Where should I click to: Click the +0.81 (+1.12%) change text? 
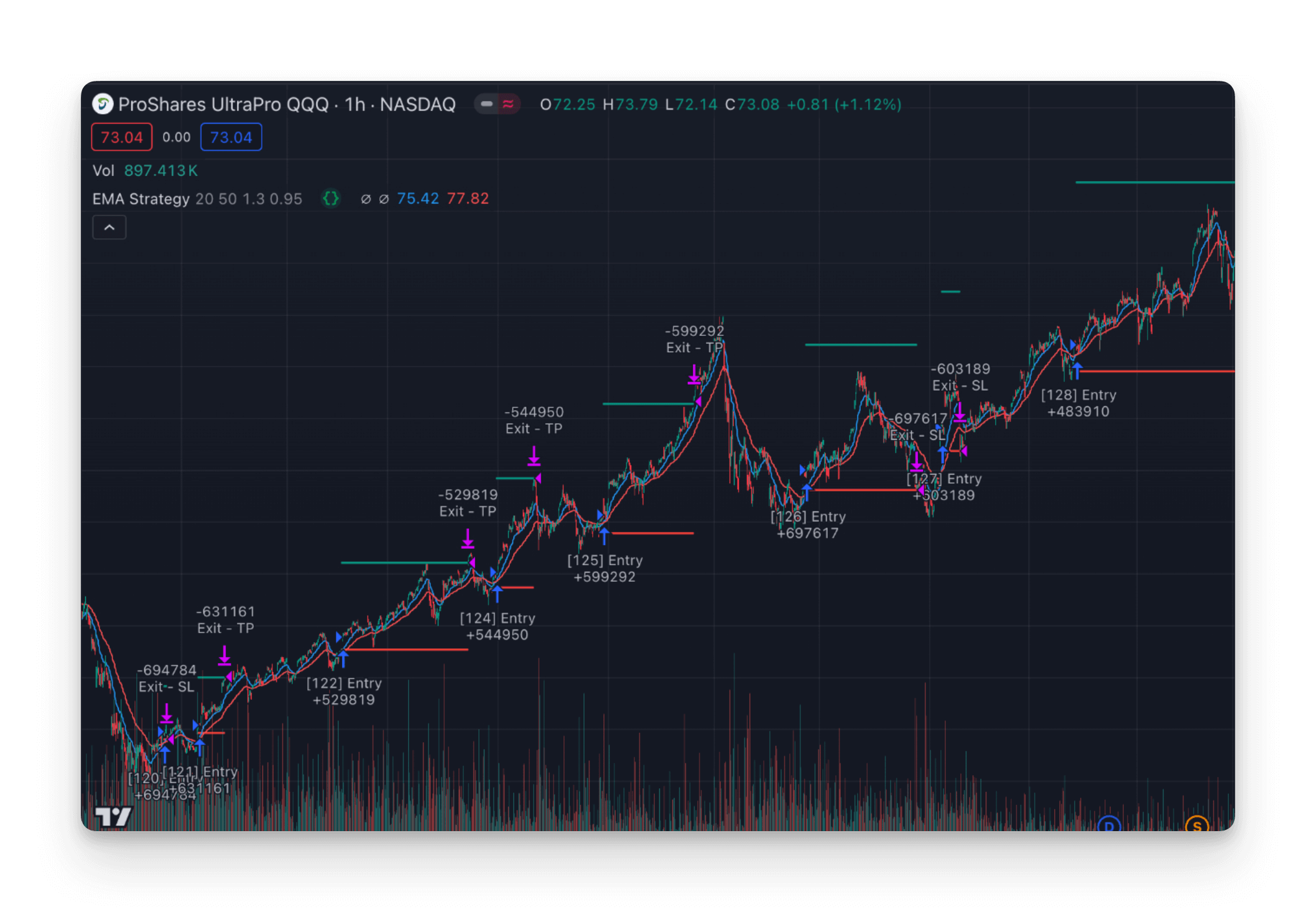(844, 104)
